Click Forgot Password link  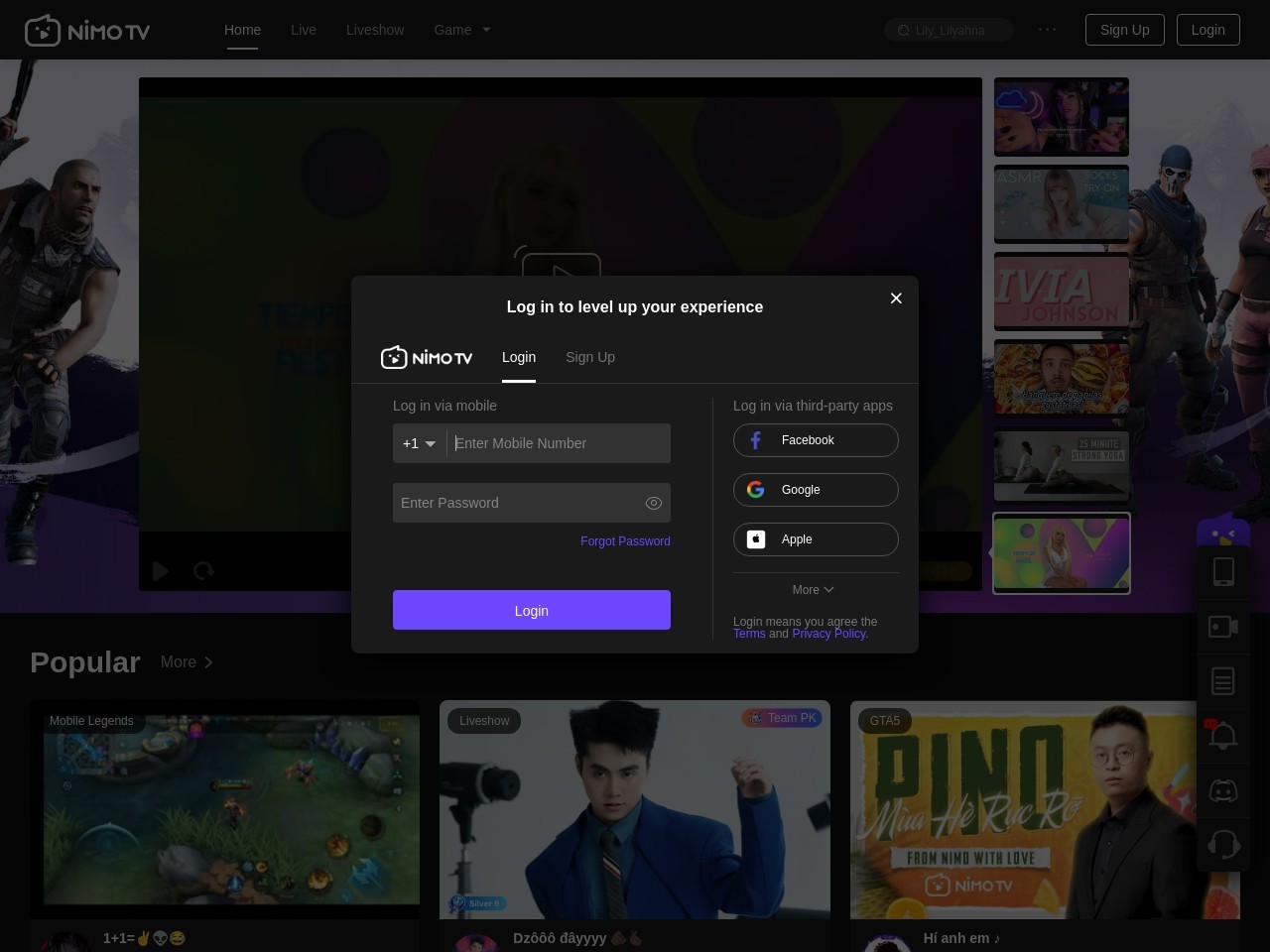click(625, 541)
